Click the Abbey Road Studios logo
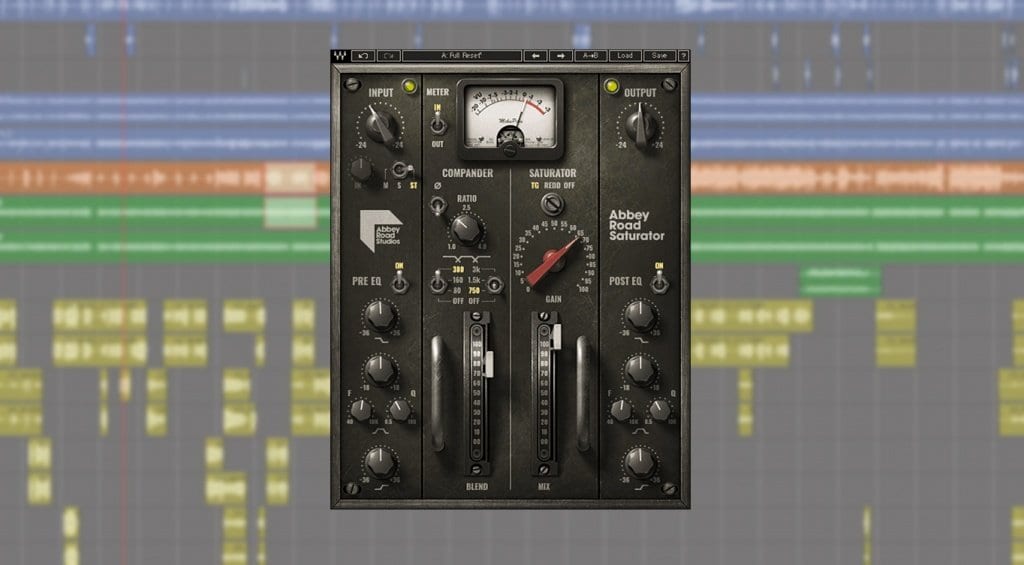This screenshot has height=565, width=1024. pyautogui.click(x=381, y=230)
